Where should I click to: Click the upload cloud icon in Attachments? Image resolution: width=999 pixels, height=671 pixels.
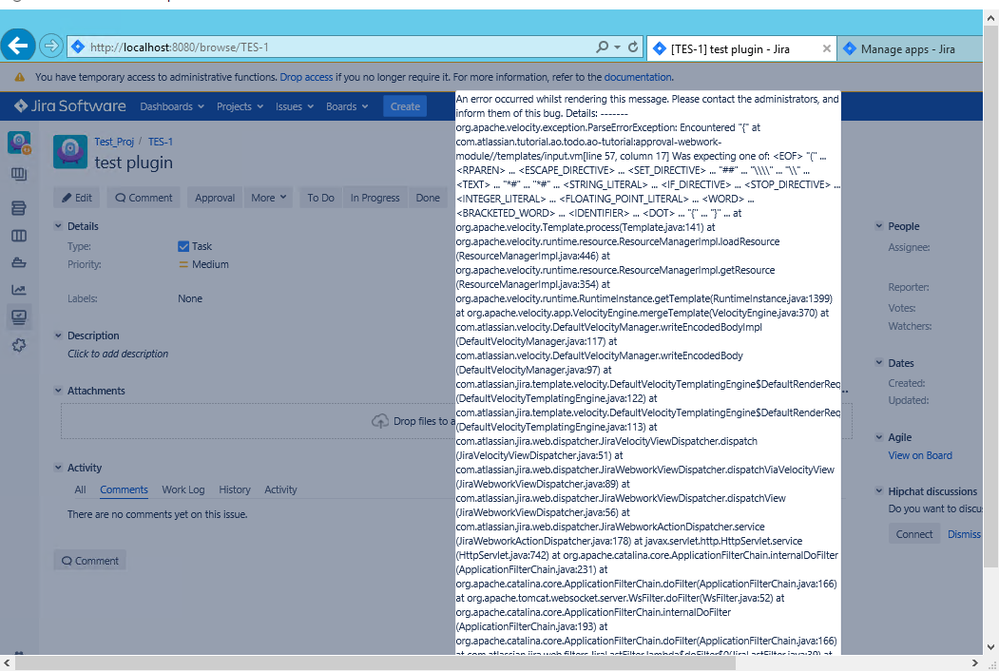point(380,421)
